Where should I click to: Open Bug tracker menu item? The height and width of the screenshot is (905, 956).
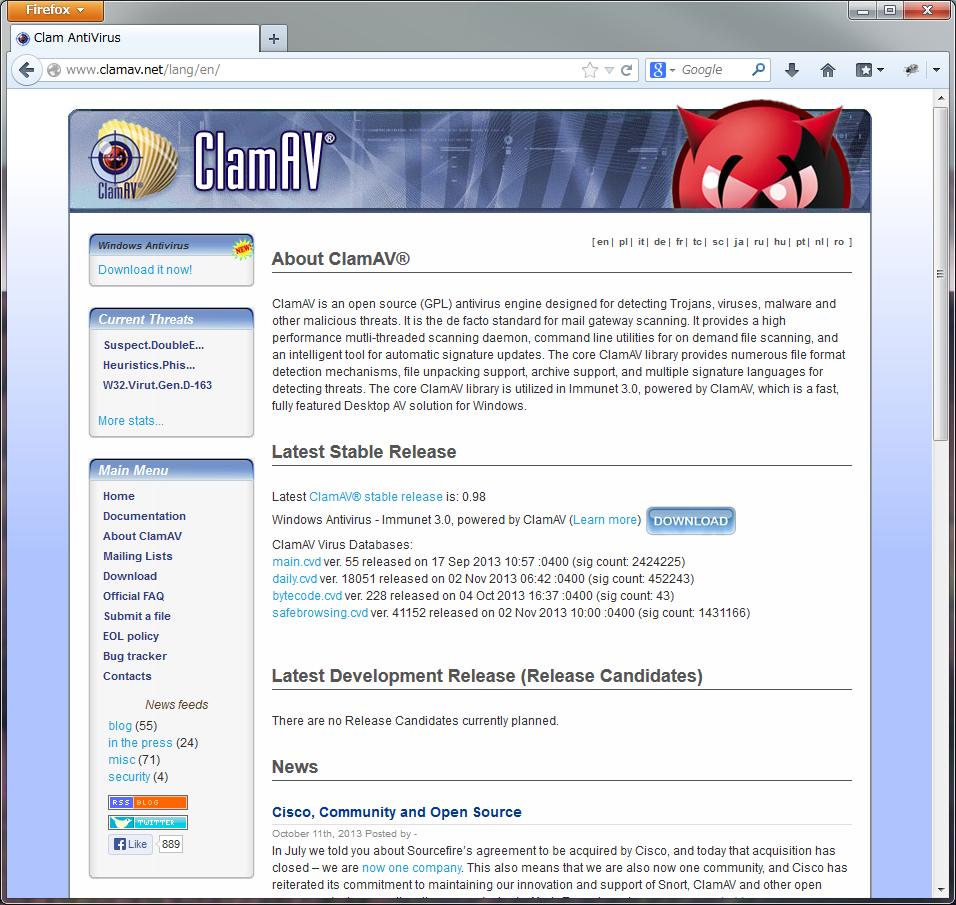[x=135, y=657]
